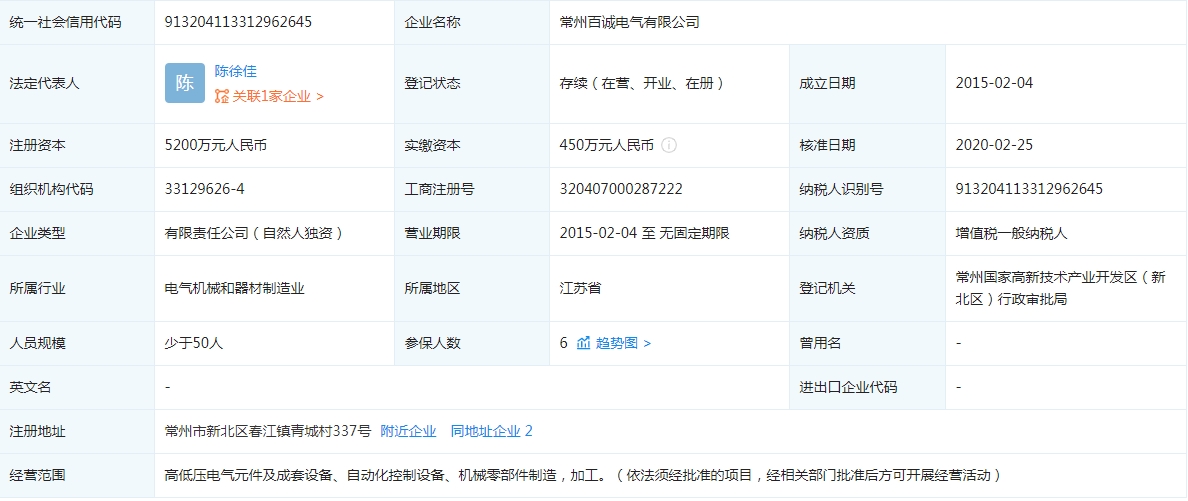Screen dimensions: 1188x501
Task: Click the 登记机关 registration authority value
Action: tap(1060, 288)
